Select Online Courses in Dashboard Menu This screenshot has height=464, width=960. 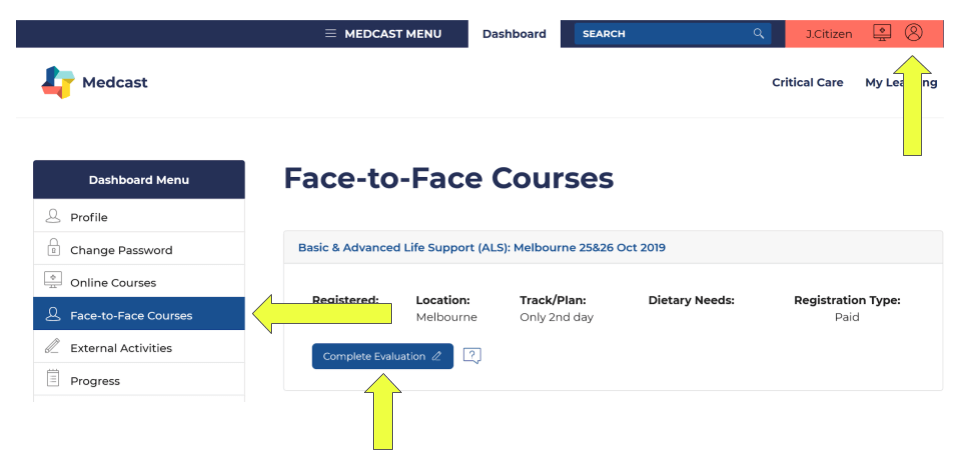click(x=139, y=281)
